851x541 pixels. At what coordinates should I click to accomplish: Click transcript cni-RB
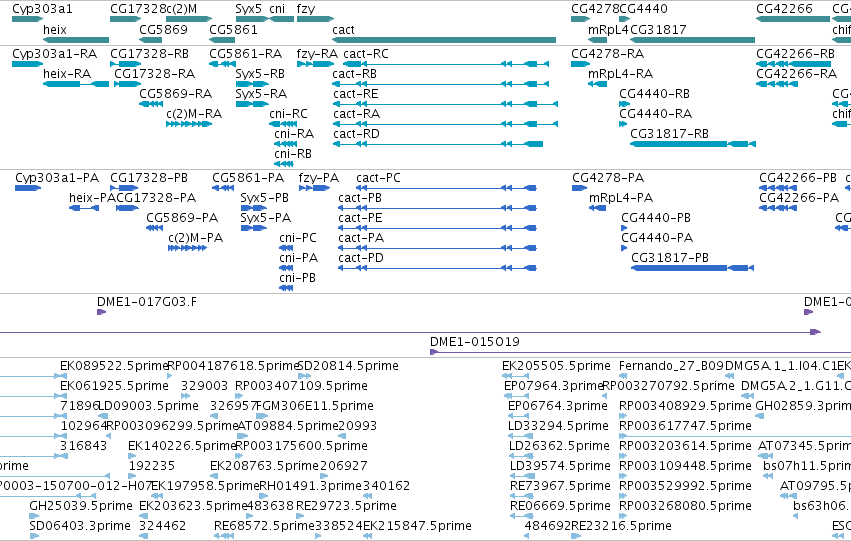(x=293, y=154)
